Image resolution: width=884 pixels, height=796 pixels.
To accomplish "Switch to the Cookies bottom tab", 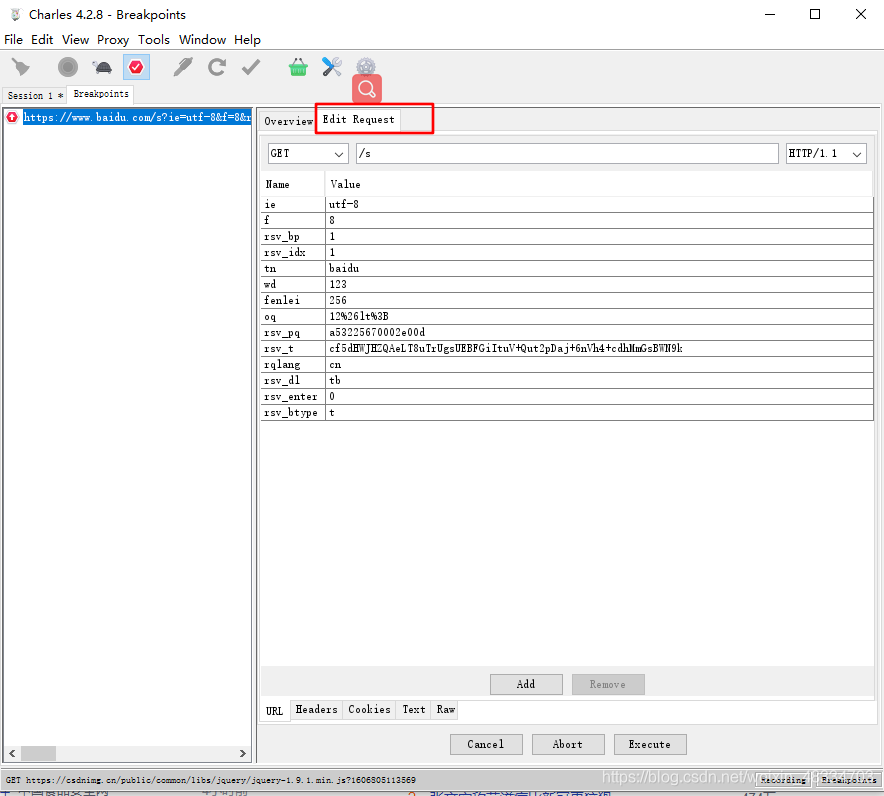I will 369,710.
